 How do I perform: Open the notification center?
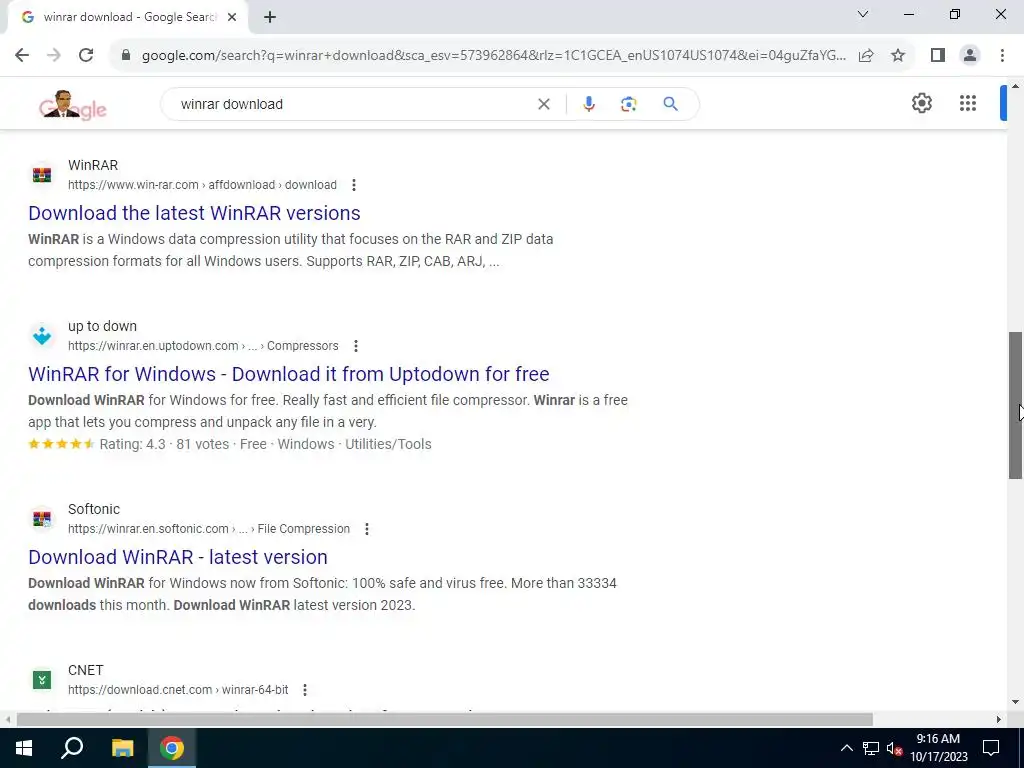(991, 748)
